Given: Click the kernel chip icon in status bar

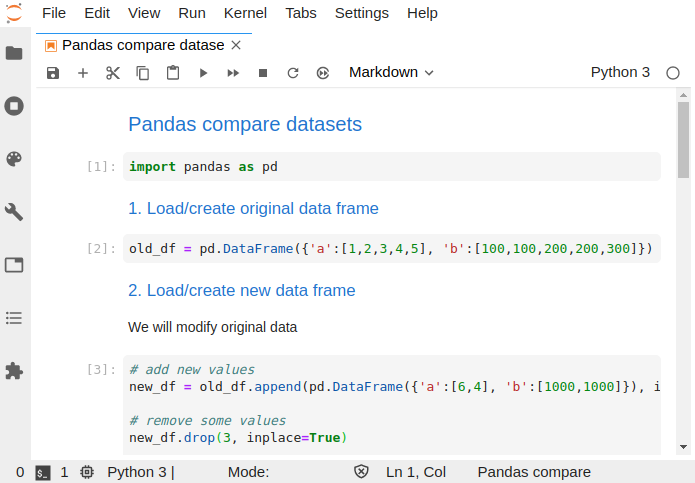Looking at the screenshot, I should [87, 472].
